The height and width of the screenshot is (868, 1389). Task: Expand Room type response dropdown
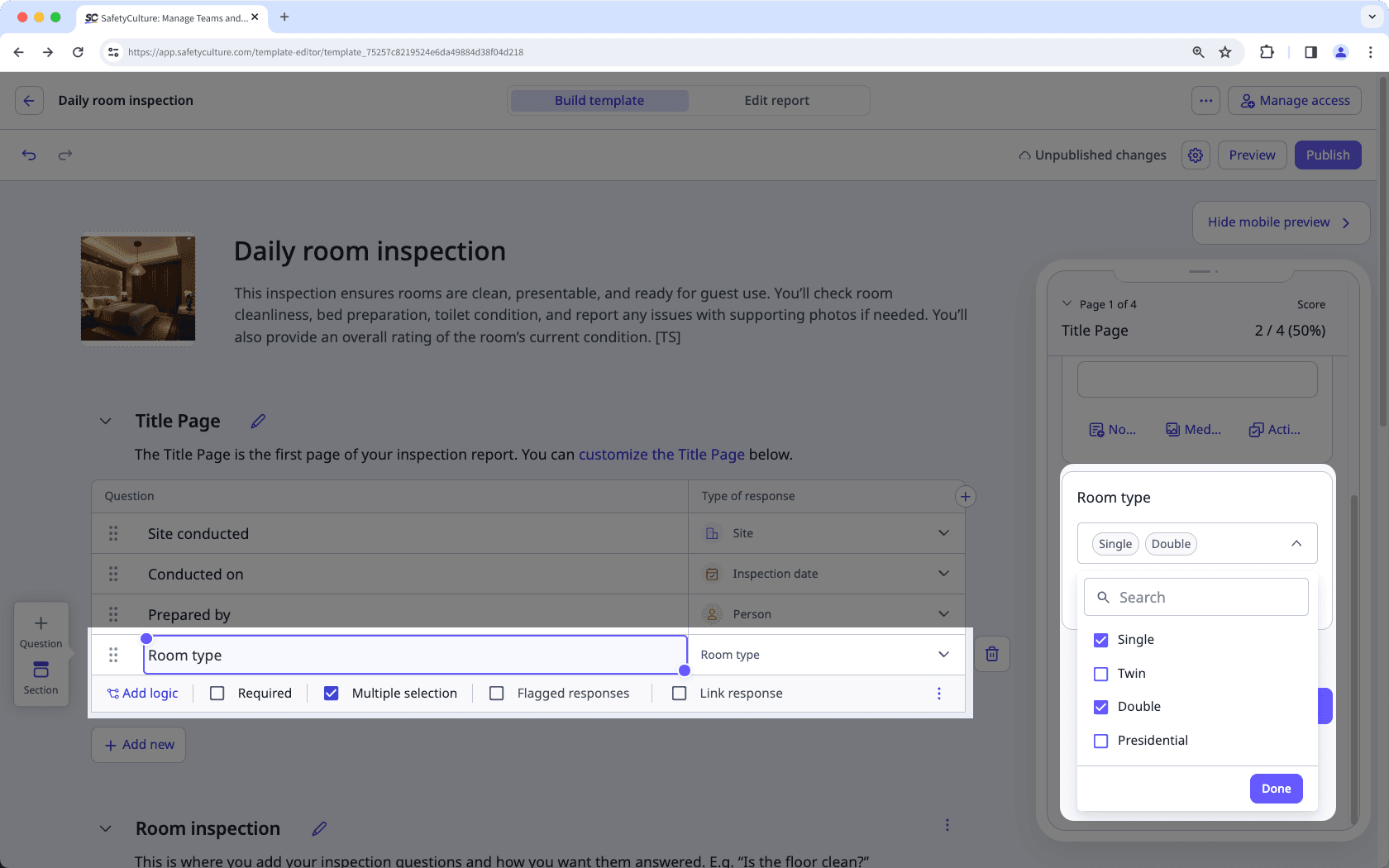(943, 655)
